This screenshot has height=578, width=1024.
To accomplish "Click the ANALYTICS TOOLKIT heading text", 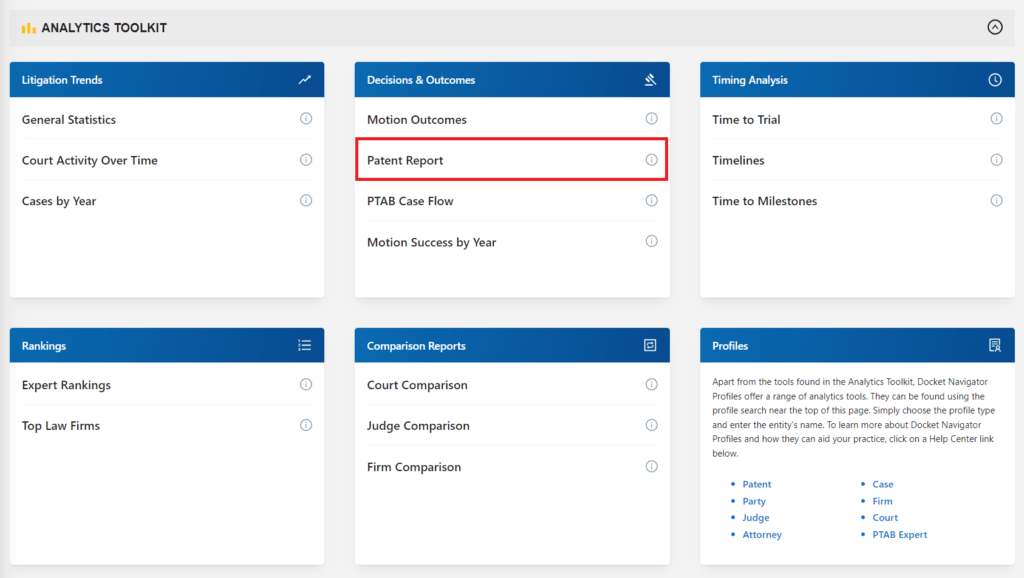I will 104,28.
